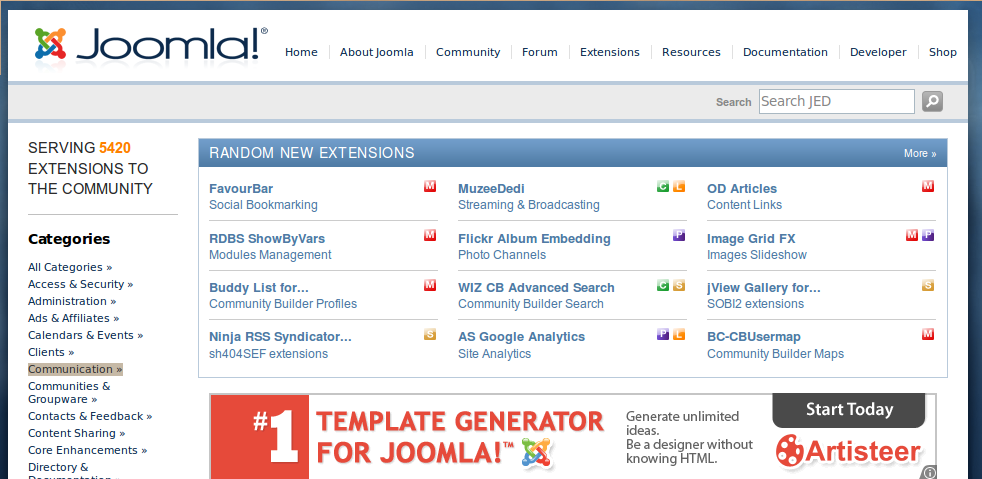Open Ads & Affiliates » category
Viewport: 982px width, 479px height.
tap(74, 318)
